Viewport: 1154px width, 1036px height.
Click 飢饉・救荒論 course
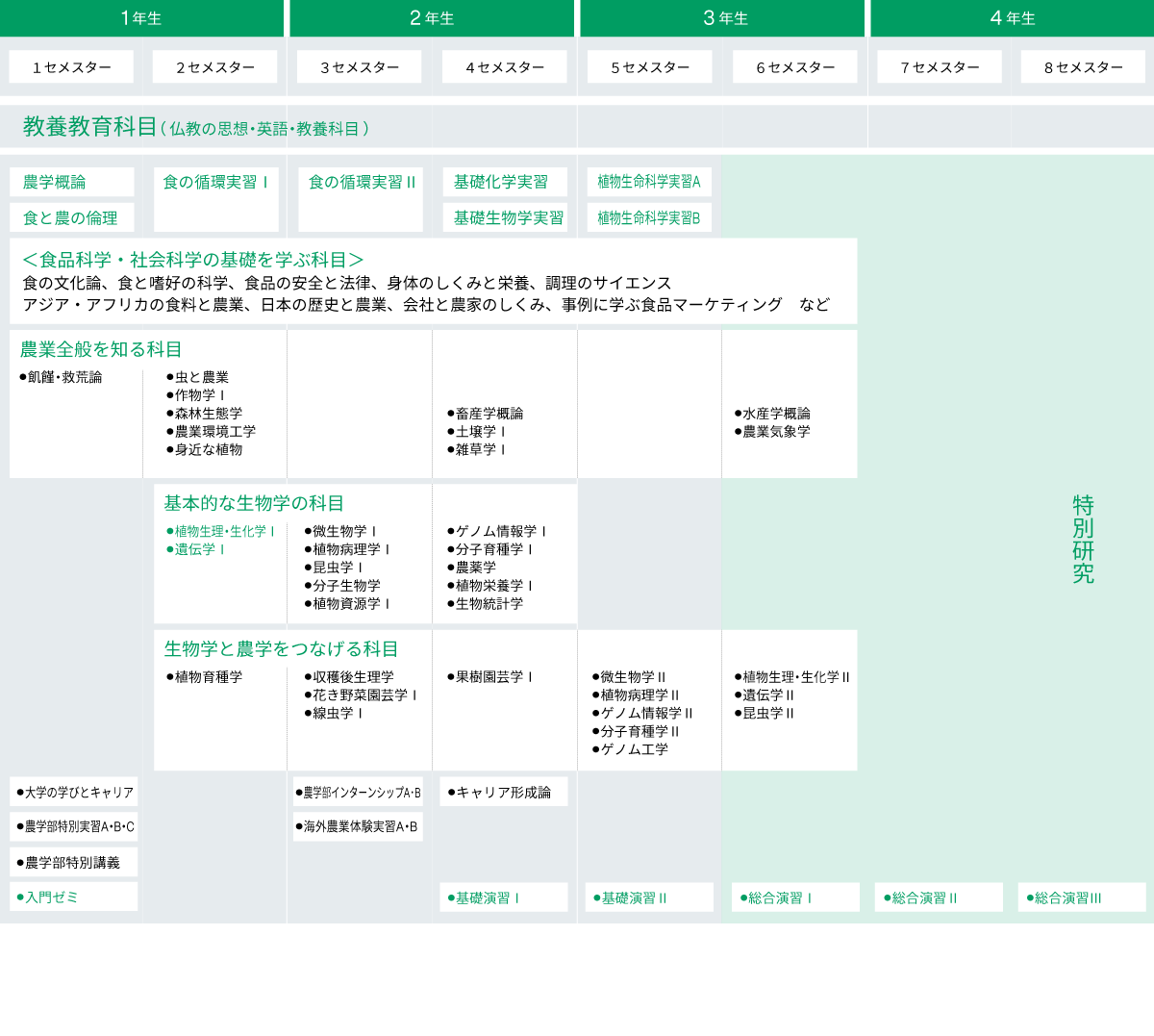pos(61,377)
